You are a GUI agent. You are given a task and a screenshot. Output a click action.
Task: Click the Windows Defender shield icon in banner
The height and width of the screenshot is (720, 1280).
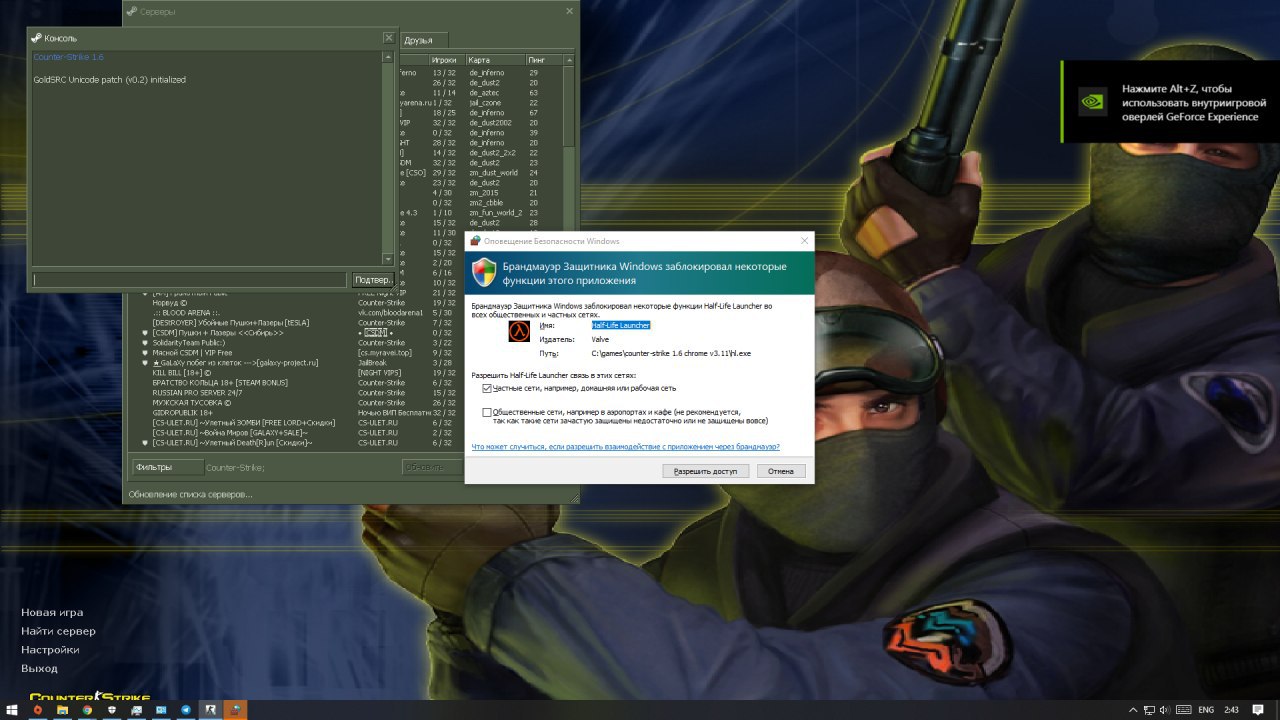[485, 273]
